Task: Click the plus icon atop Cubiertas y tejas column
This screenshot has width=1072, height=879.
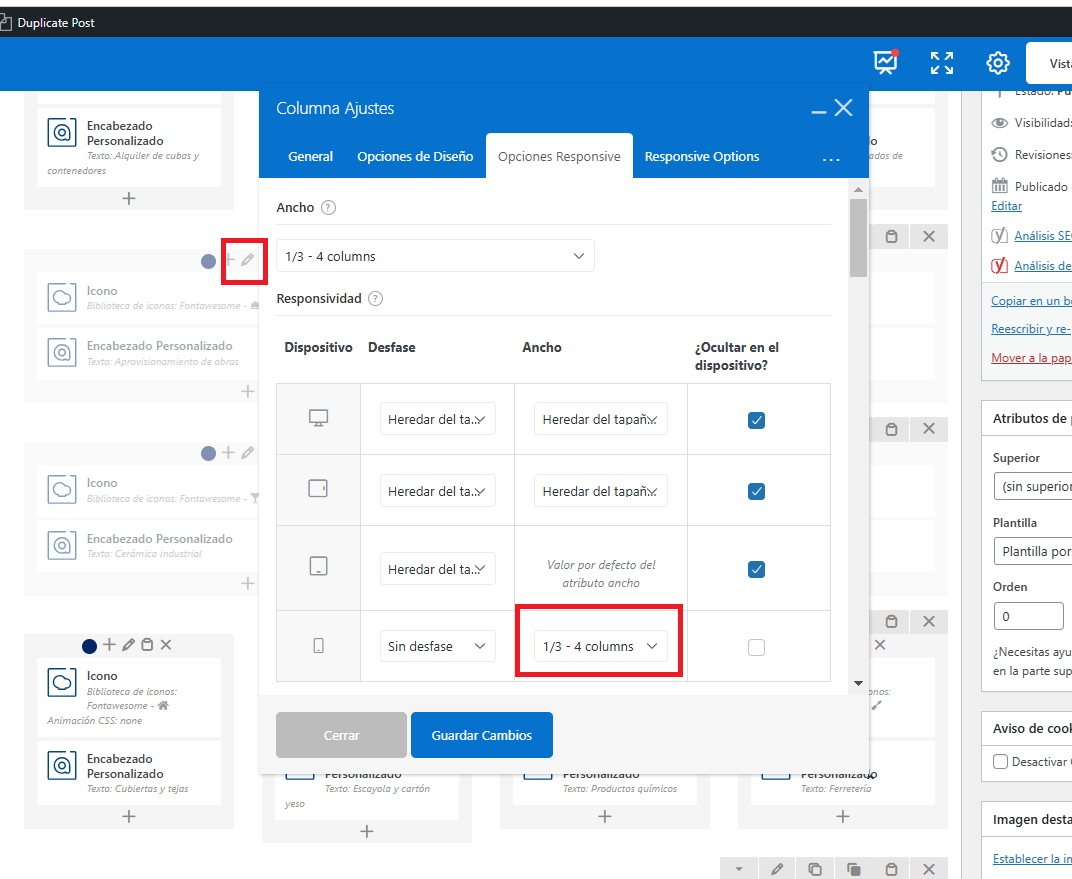Action: tap(109, 645)
